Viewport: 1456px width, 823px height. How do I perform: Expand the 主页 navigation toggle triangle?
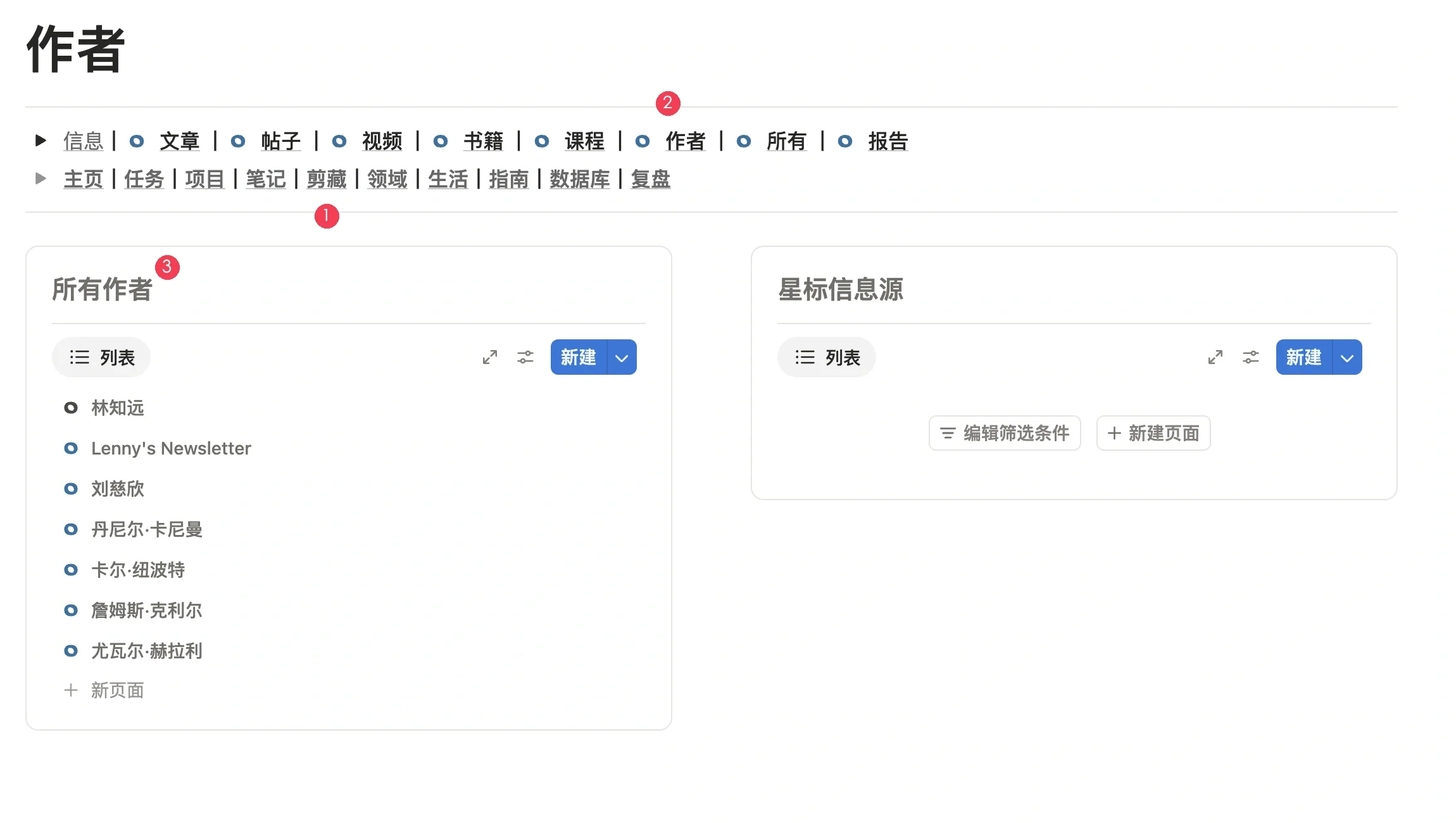tap(41, 179)
